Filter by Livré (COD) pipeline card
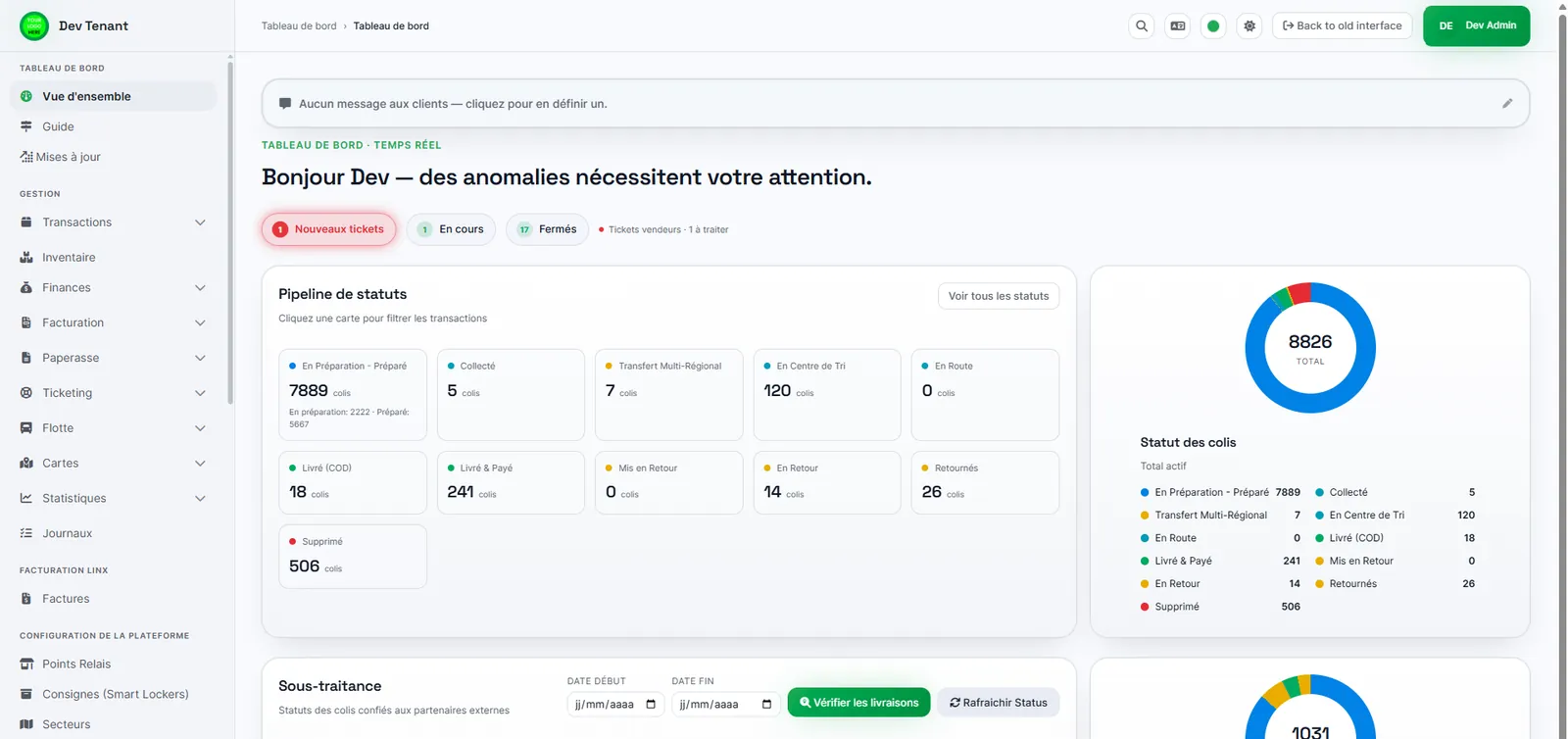This screenshot has height=739, width=1568. [x=353, y=482]
